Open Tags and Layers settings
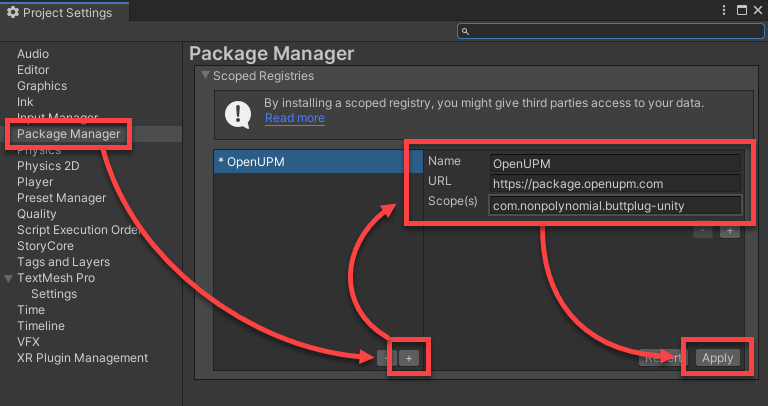This screenshot has height=406, width=768. pyautogui.click(x=63, y=262)
